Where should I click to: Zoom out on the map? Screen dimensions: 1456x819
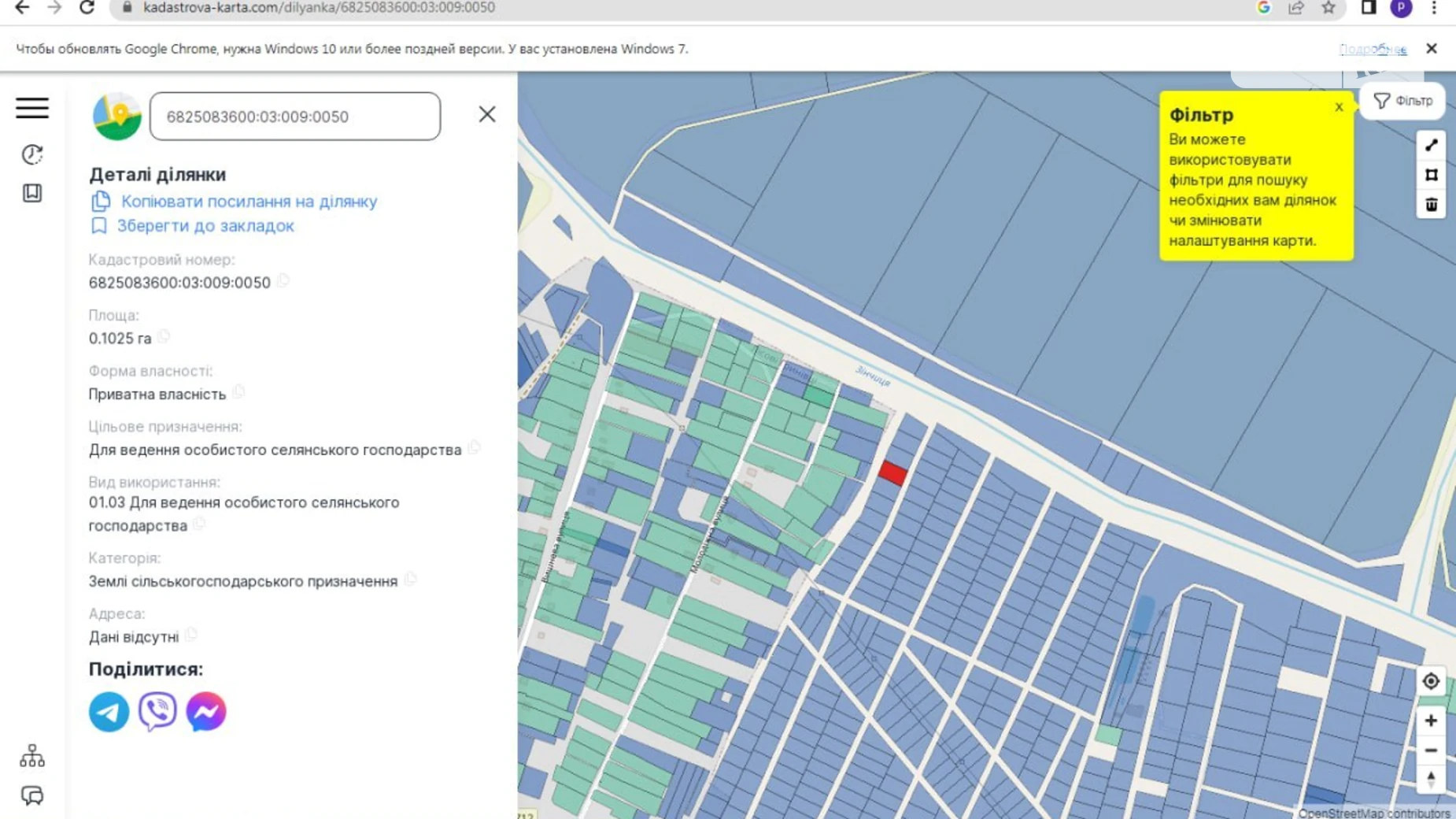click(x=1430, y=750)
